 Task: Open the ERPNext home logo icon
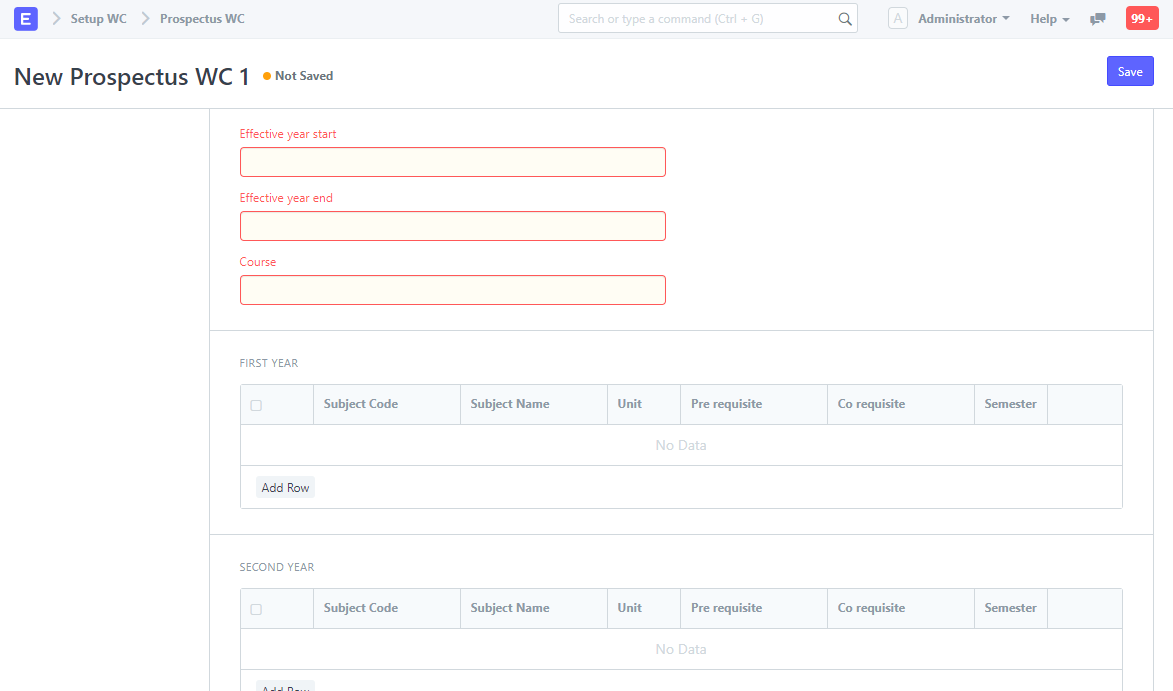pos(25,19)
